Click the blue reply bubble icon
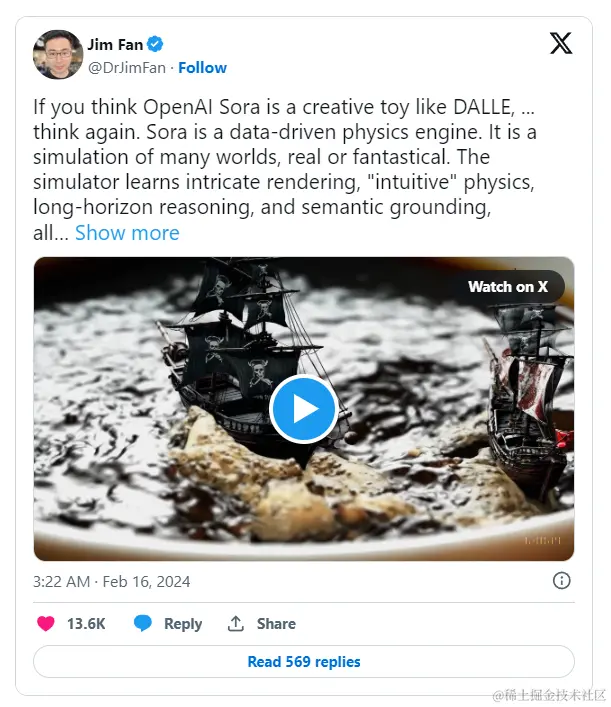Viewport: 611px width, 707px height. 143,623
